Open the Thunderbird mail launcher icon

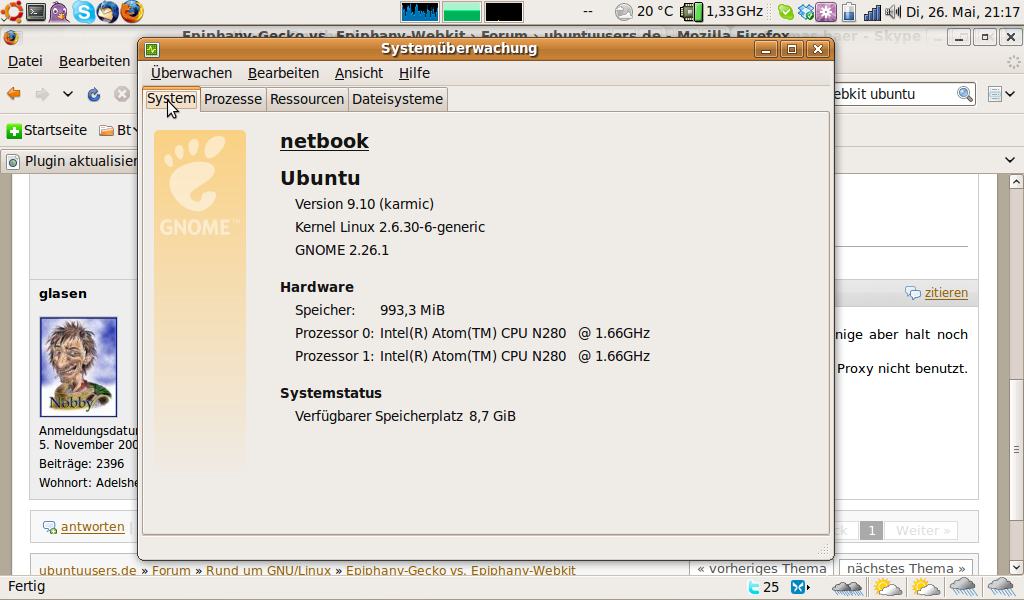[108, 11]
